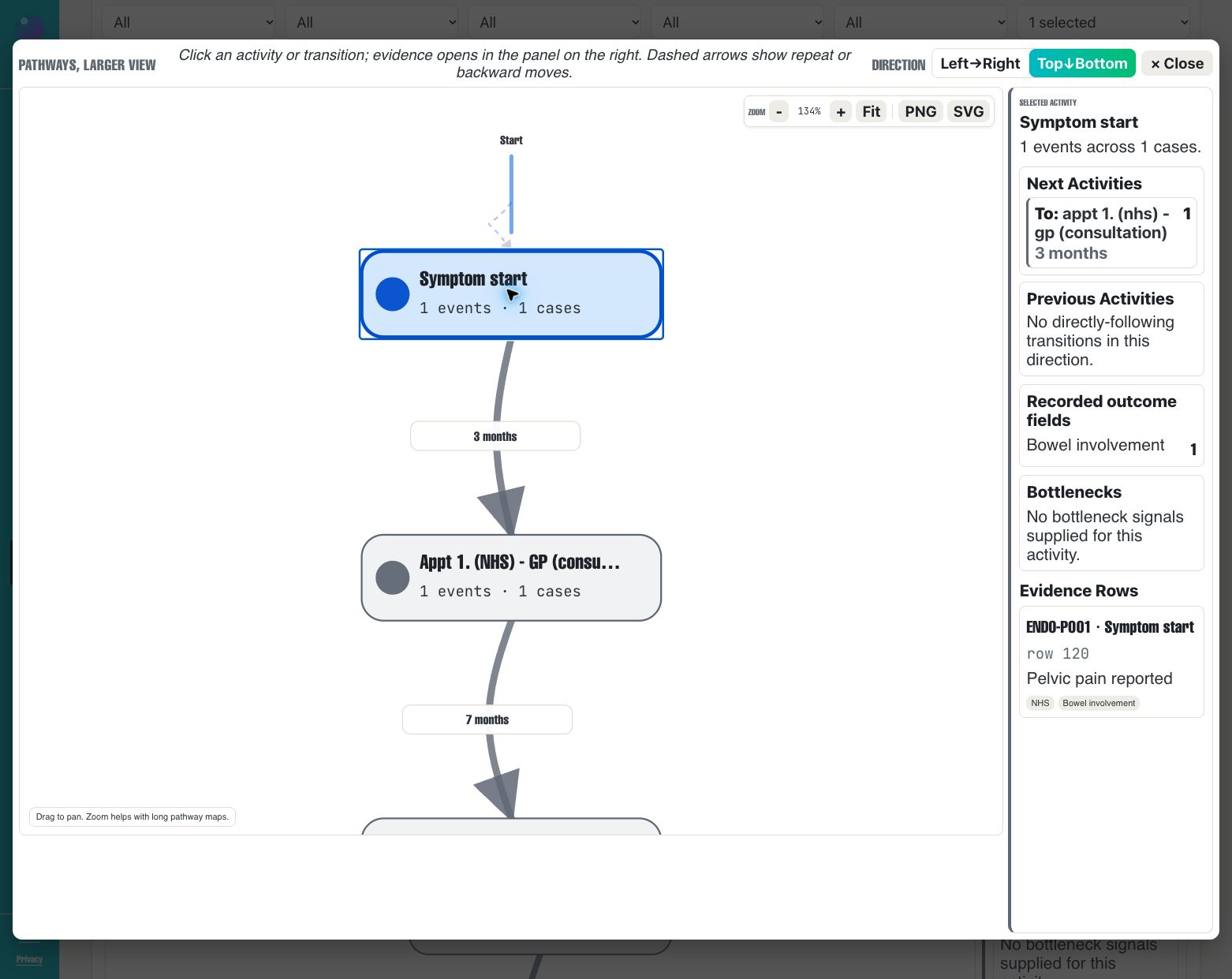The width and height of the screenshot is (1232, 979).
Task: Select the Symptom start activity node
Action: click(x=511, y=294)
